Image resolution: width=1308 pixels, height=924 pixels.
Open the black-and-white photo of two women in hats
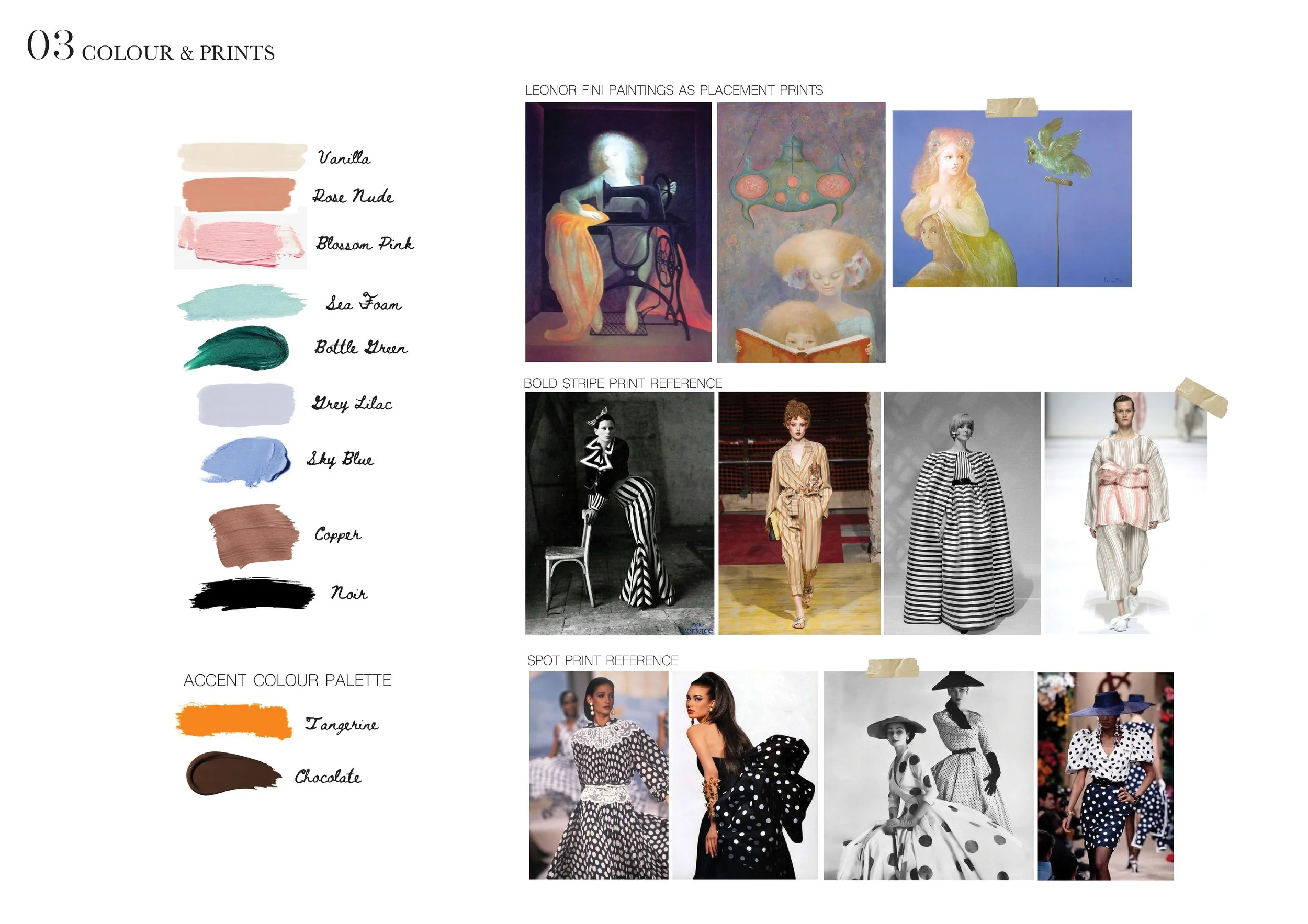click(929, 775)
